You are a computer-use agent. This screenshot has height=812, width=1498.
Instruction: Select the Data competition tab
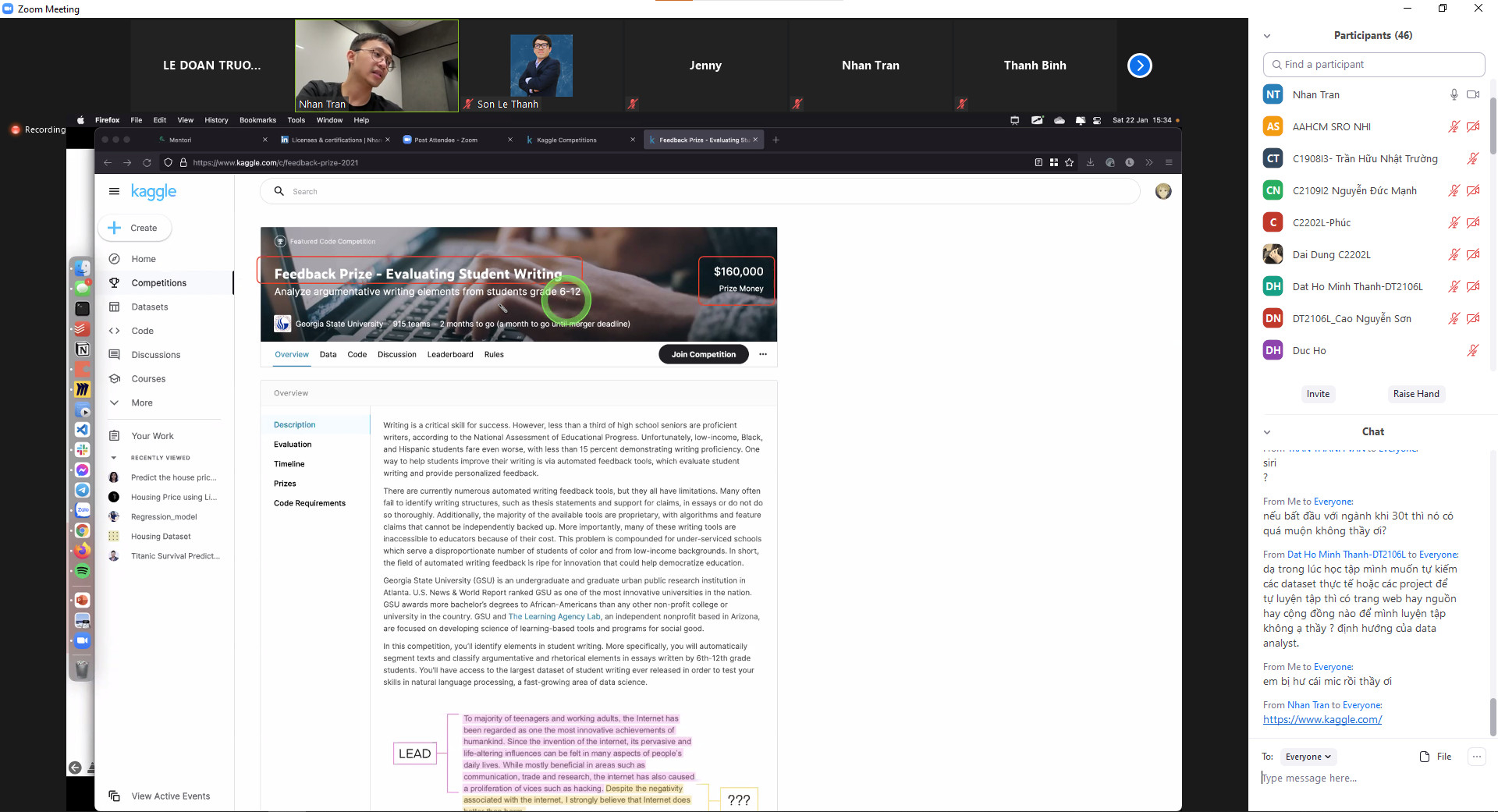click(x=328, y=354)
